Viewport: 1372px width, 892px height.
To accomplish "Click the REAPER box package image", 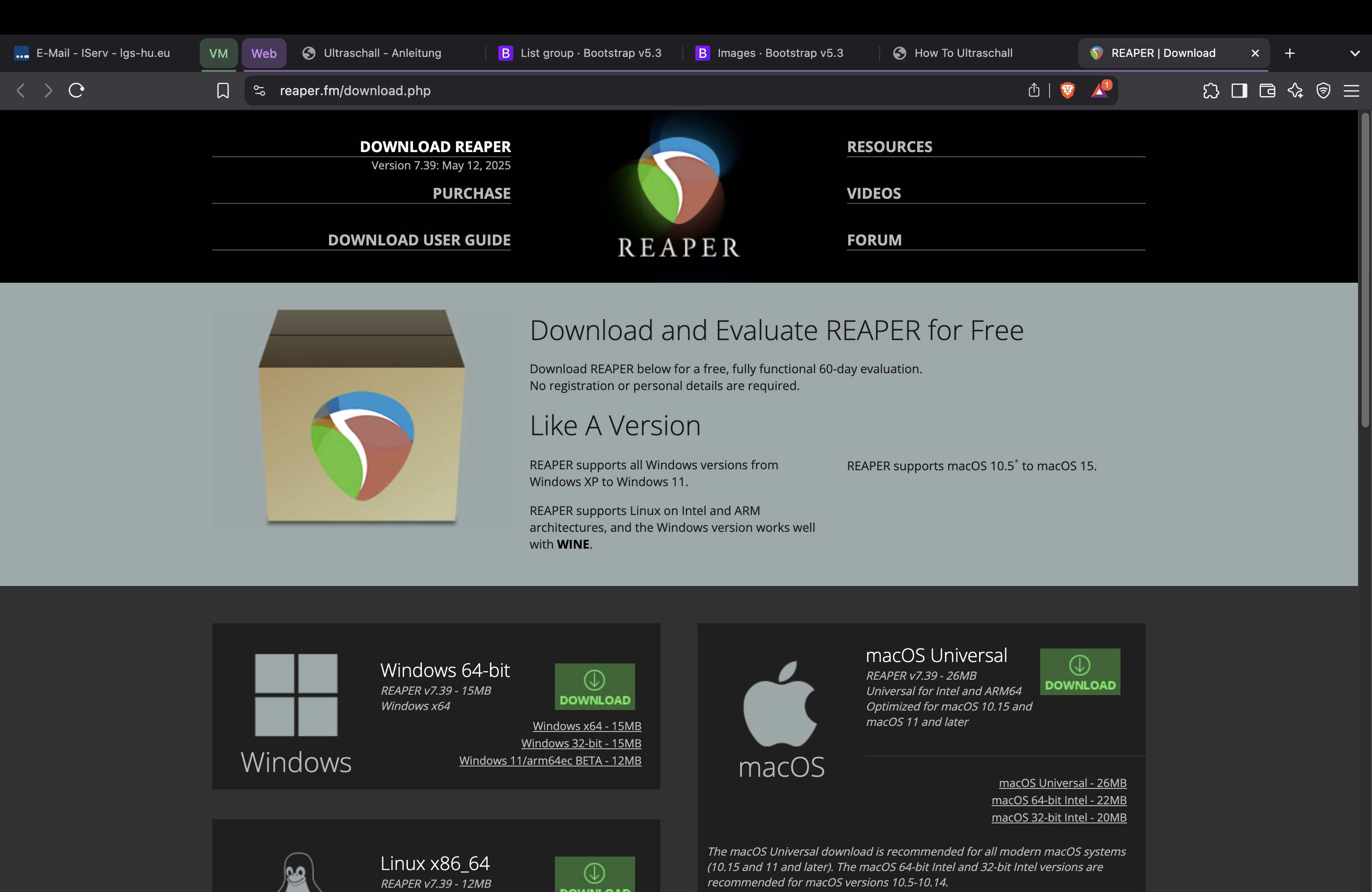I will [x=362, y=417].
